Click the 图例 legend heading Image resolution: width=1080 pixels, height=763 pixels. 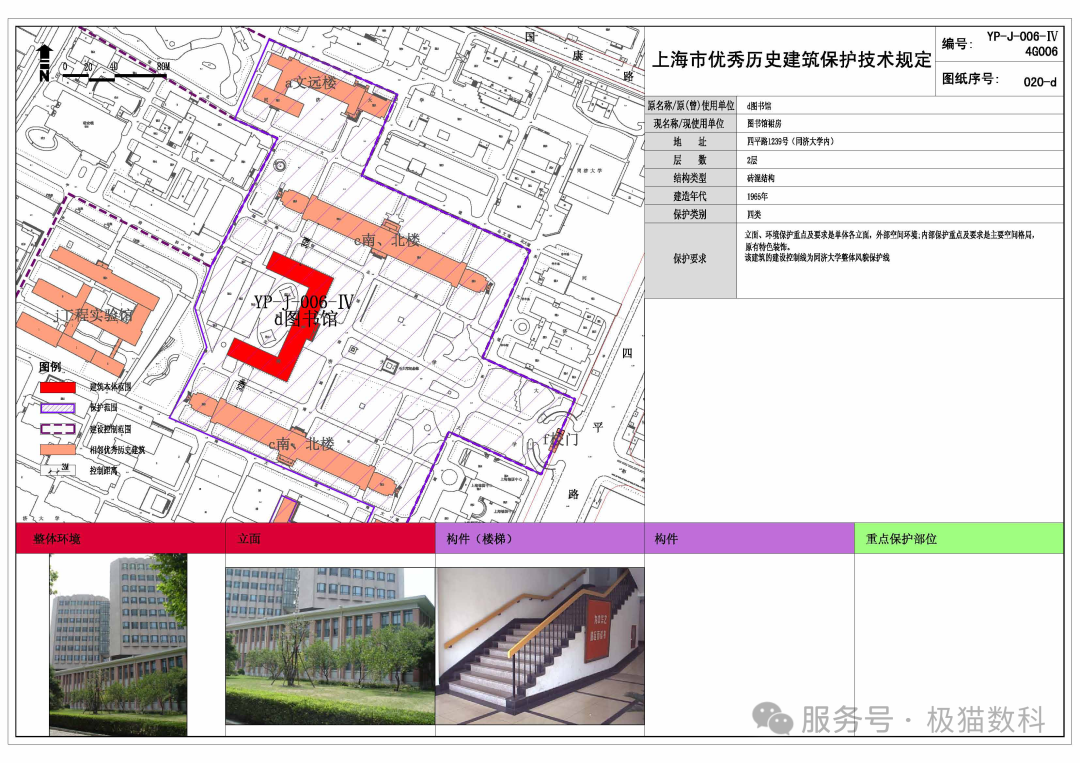[x=50, y=367]
